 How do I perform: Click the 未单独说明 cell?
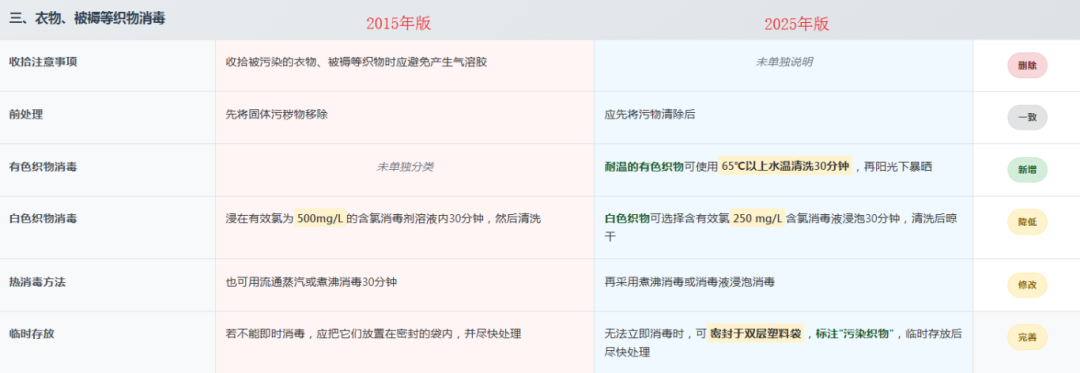point(784,62)
